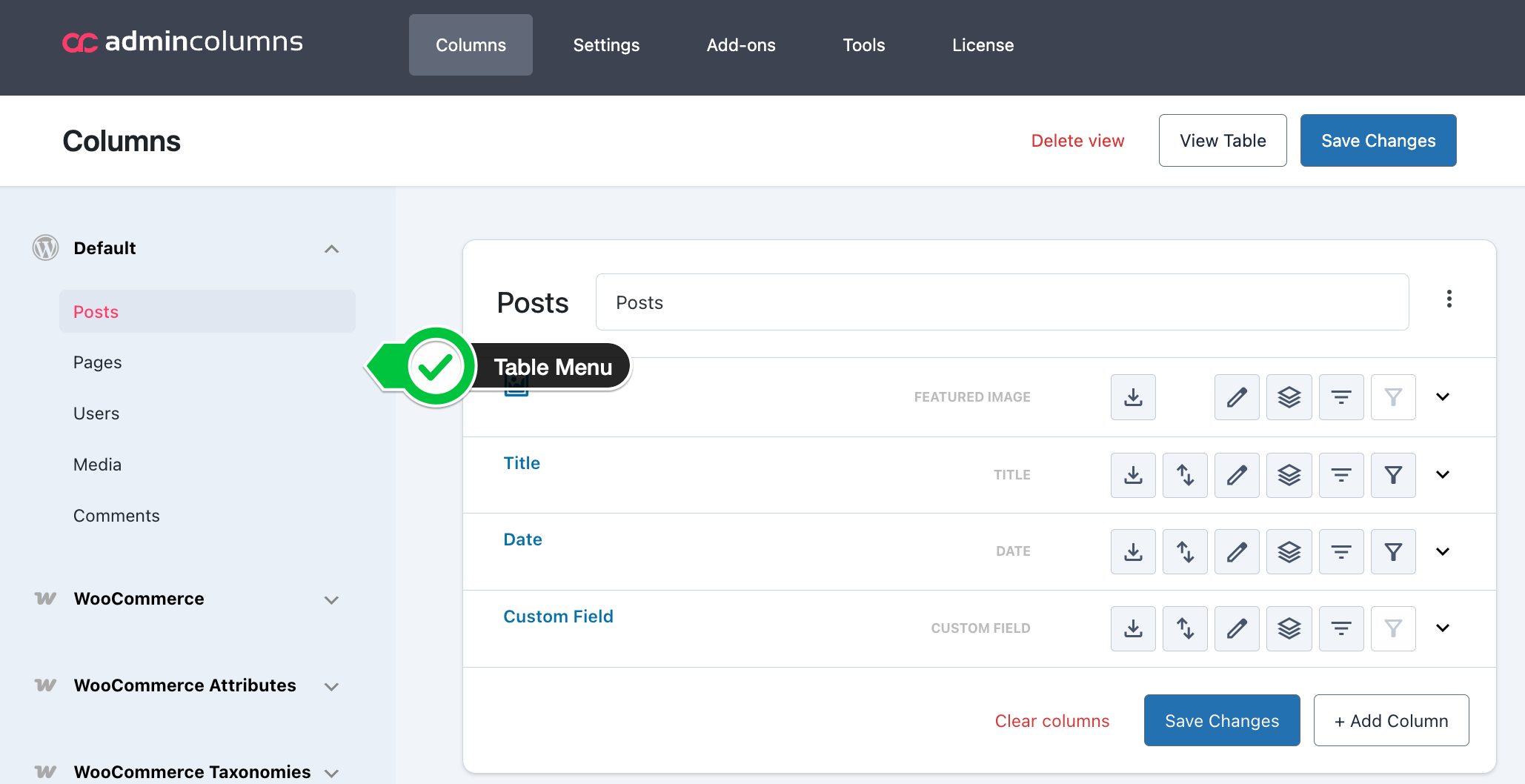1525x784 pixels.
Task: Click the Clear columns link
Action: pos(1052,721)
